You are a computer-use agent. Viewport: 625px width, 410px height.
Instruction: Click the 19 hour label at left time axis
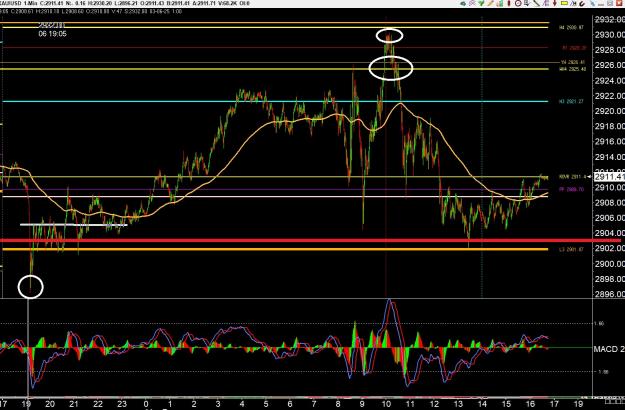pyautogui.click(x=27, y=404)
